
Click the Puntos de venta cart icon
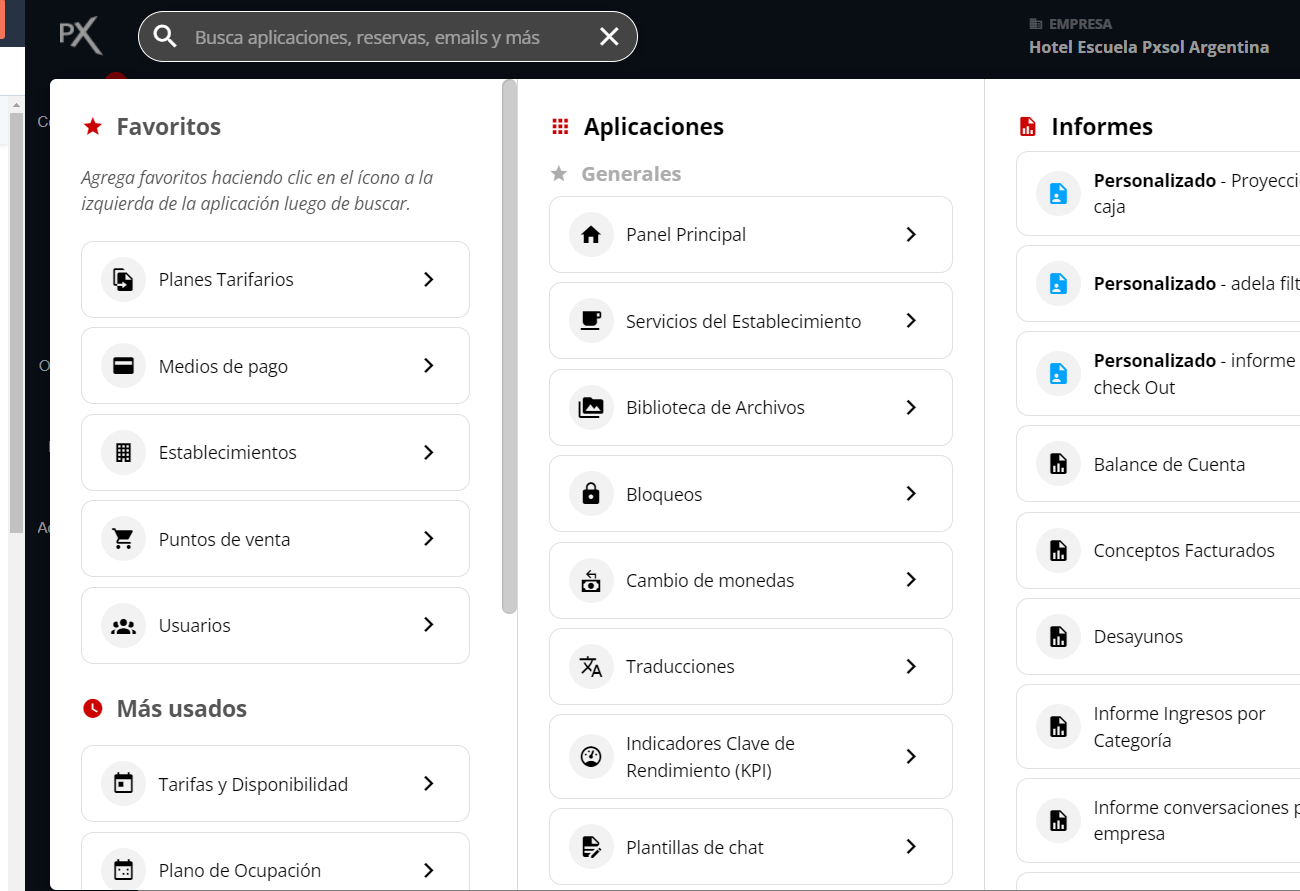(123, 539)
